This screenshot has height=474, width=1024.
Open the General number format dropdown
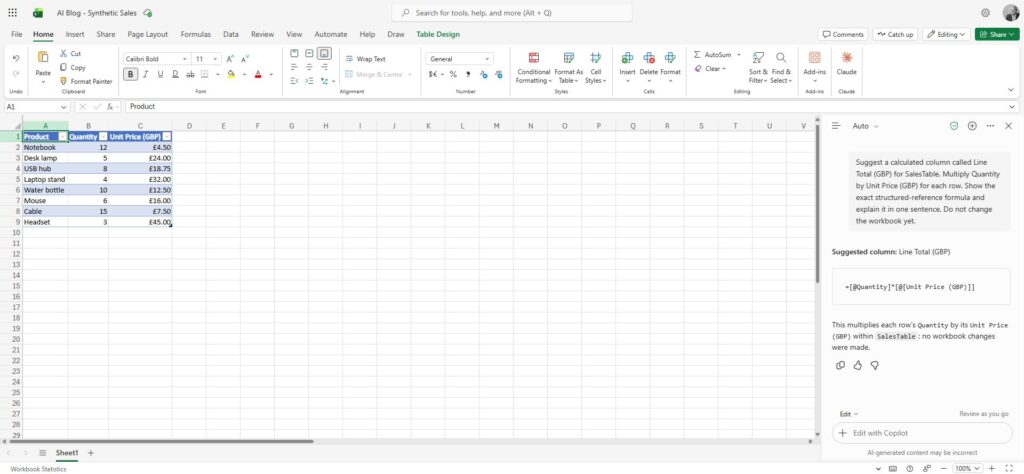487,59
